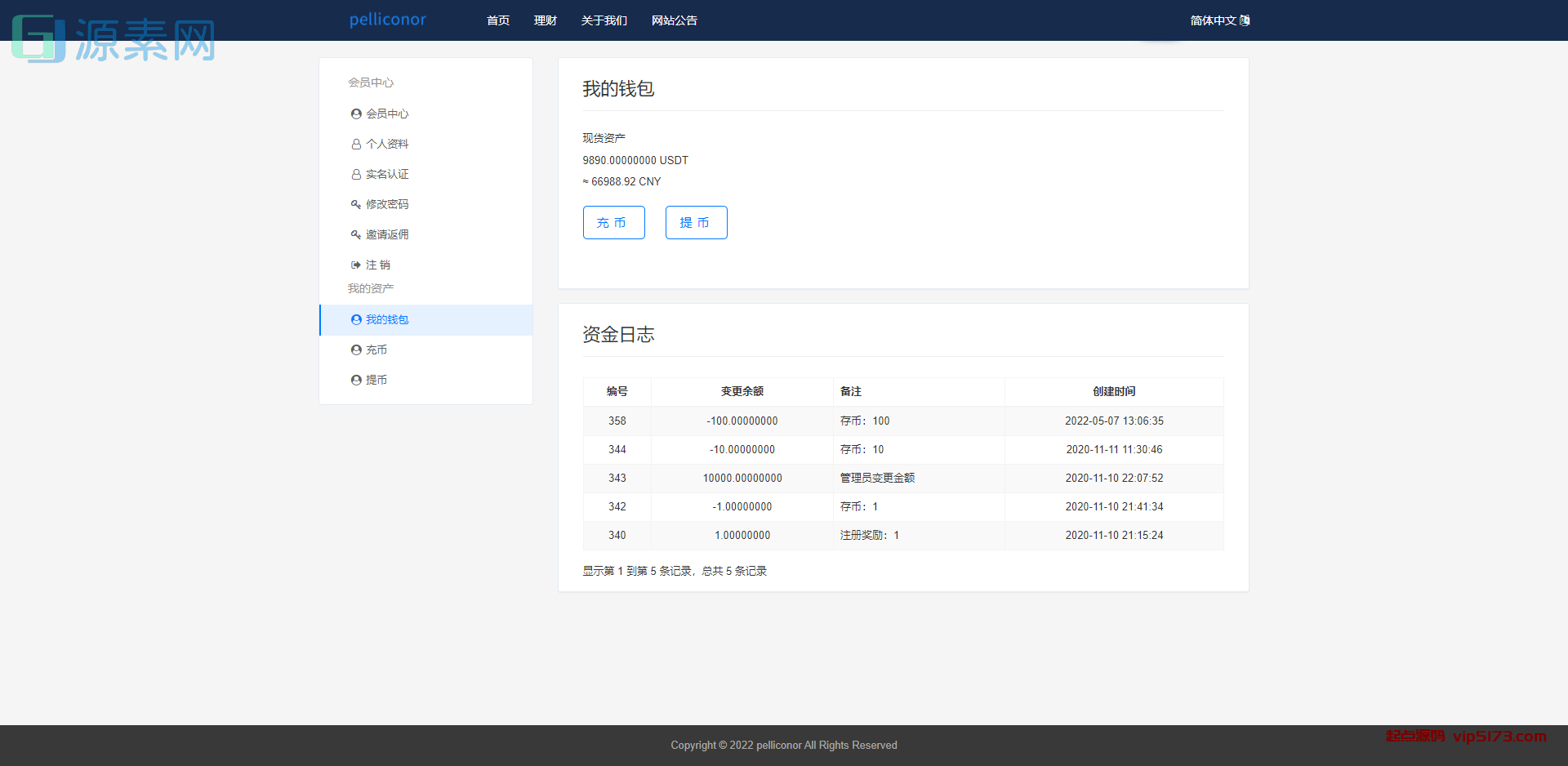Click the 提币 sidebar entry under 我的资产

pyautogui.click(x=376, y=379)
